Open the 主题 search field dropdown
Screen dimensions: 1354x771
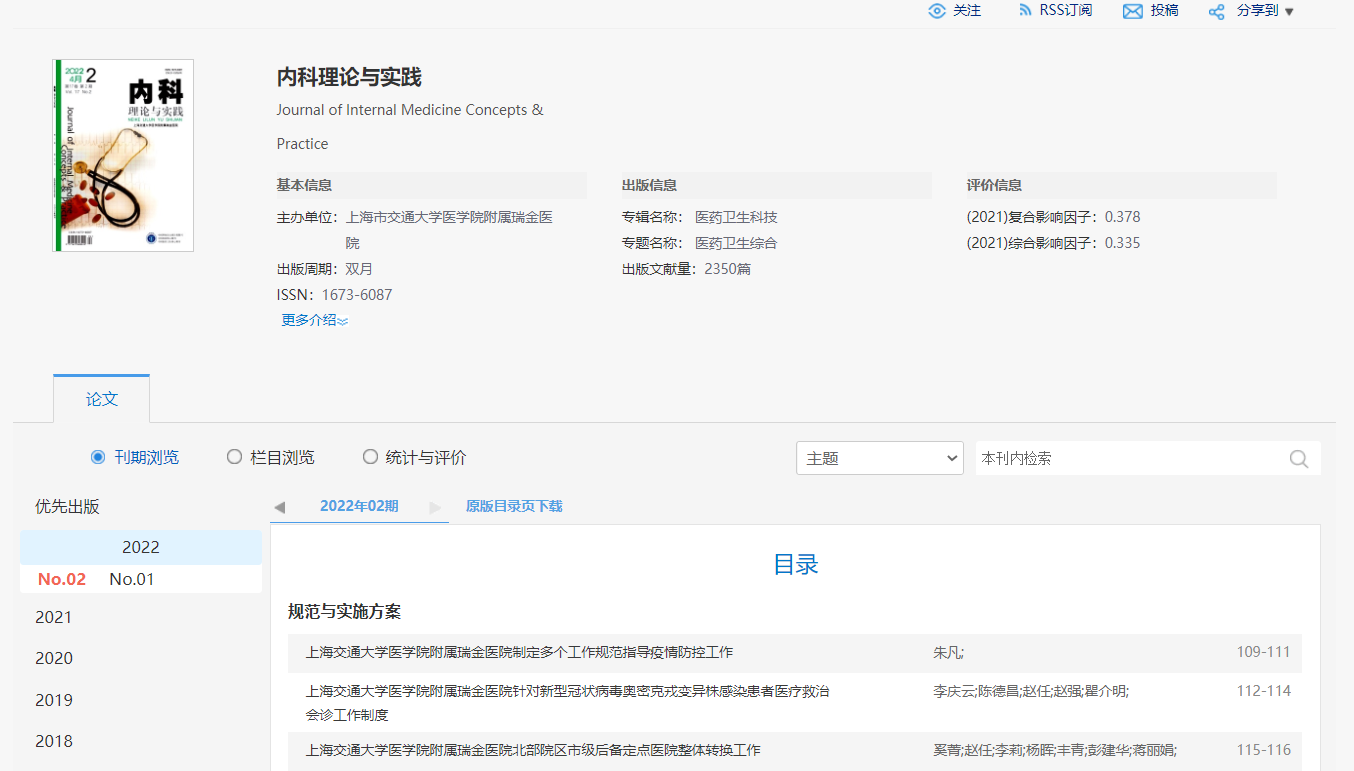(879, 457)
